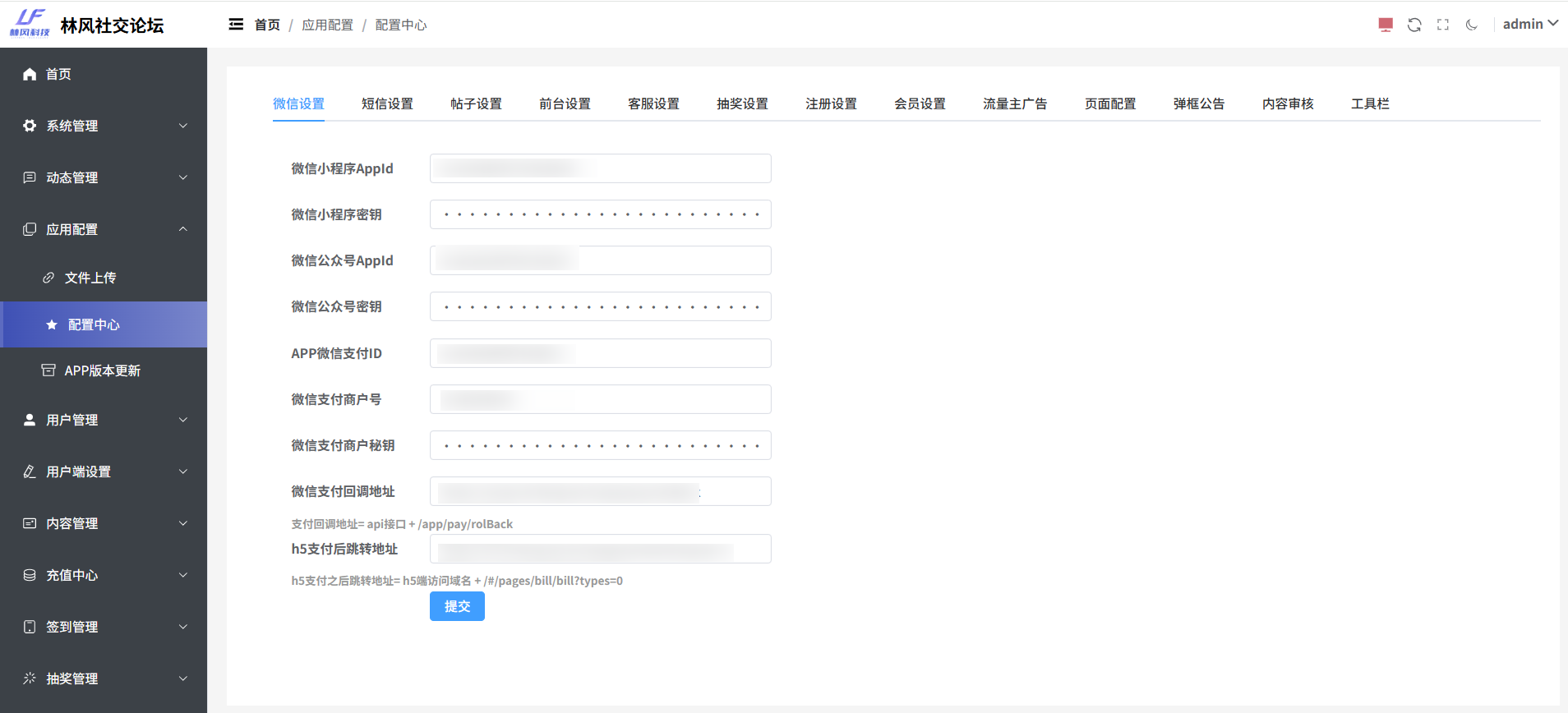Expand the 用户管理 menu chevron
This screenshot has height=713, width=1568.
[183, 420]
